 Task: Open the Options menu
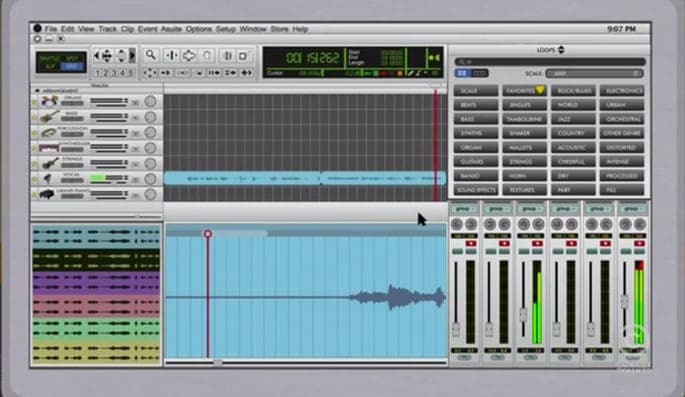pos(199,29)
